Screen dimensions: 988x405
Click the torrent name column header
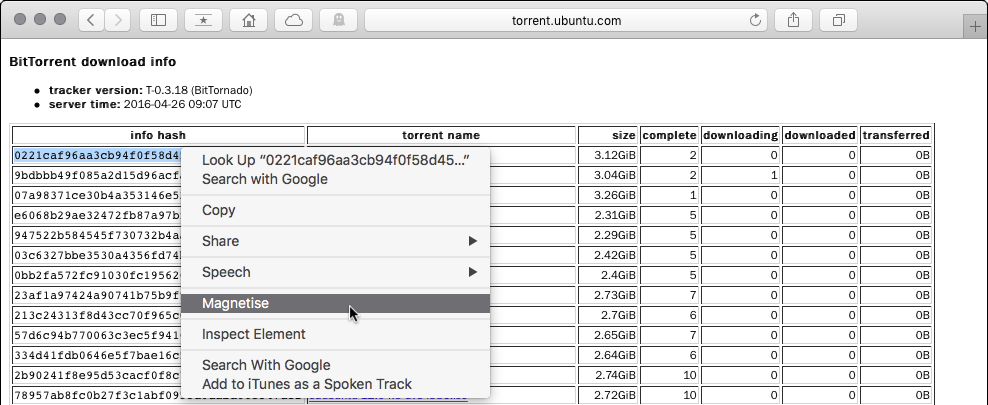(x=441, y=135)
